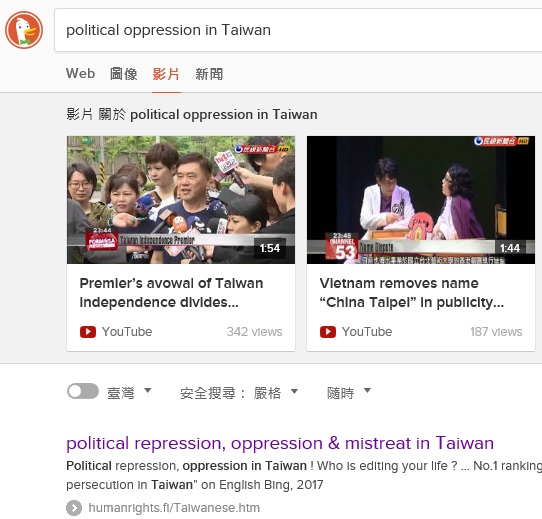The width and height of the screenshot is (542, 519).
Task: Open political repression, oppression & mistreat result
Action: click(280, 443)
